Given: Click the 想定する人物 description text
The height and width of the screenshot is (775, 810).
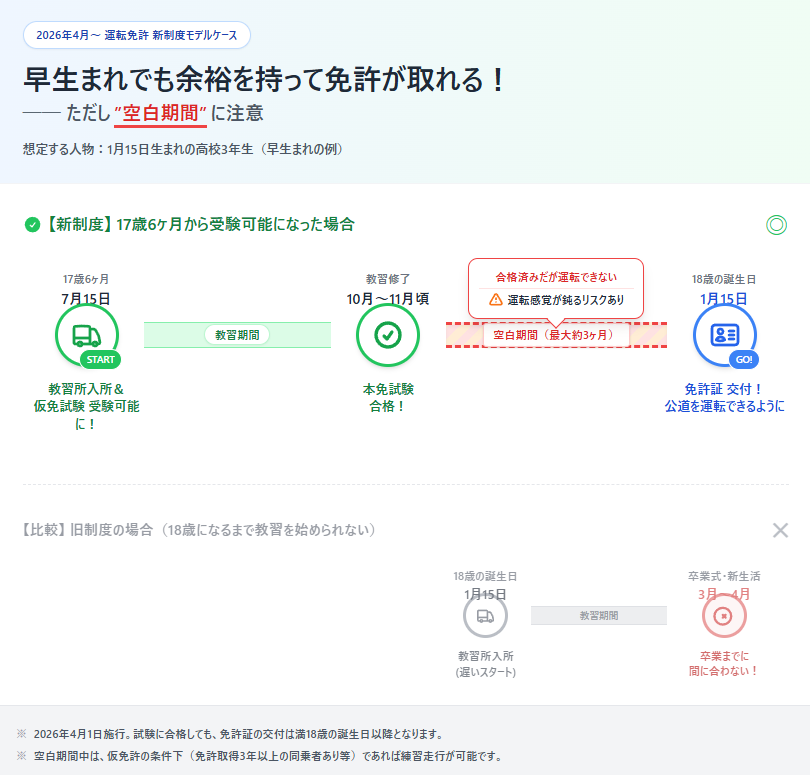Looking at the screenshot, I should [x=180, y=149].
